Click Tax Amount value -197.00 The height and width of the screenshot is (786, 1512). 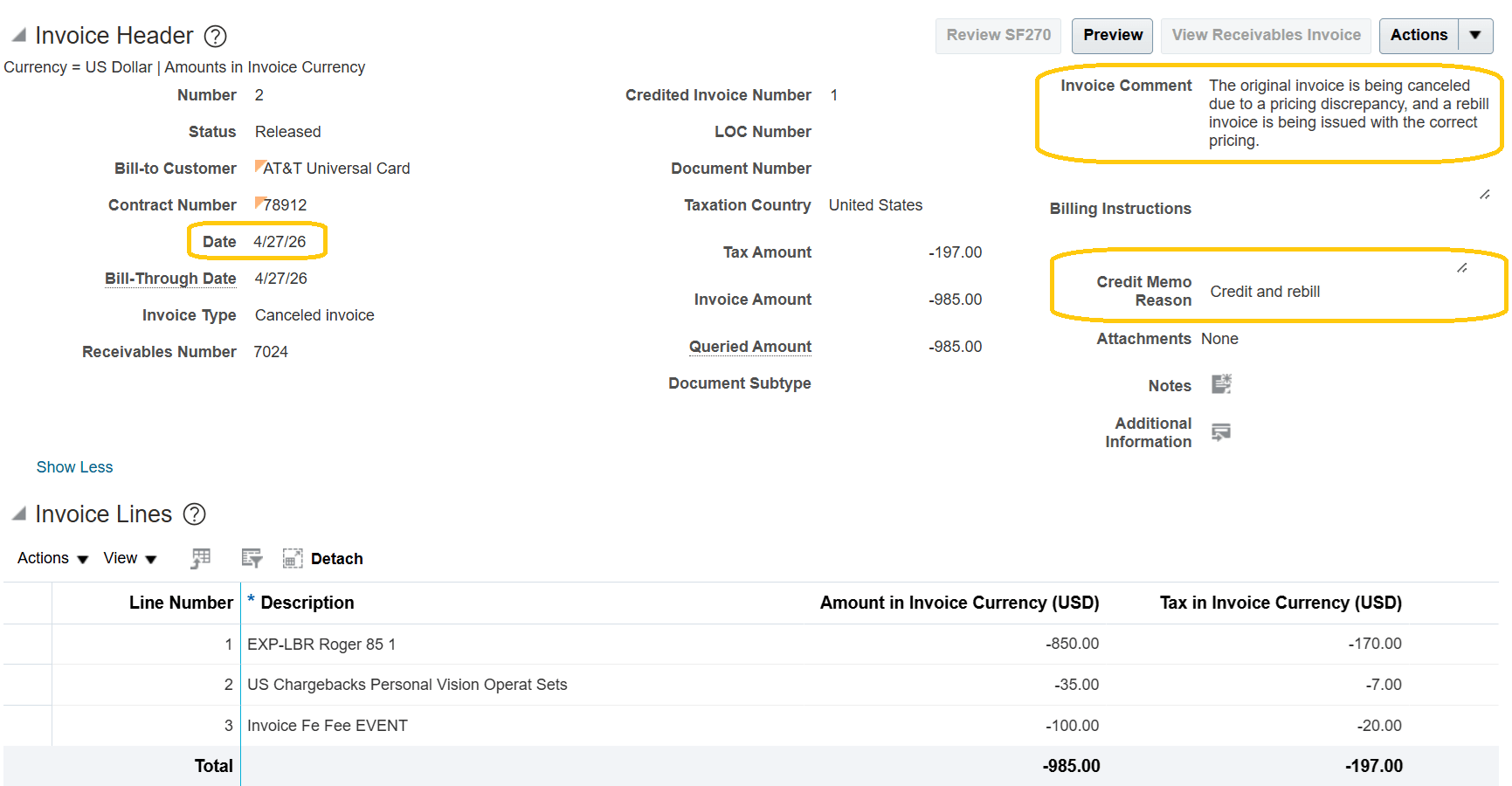click(955, 252)
